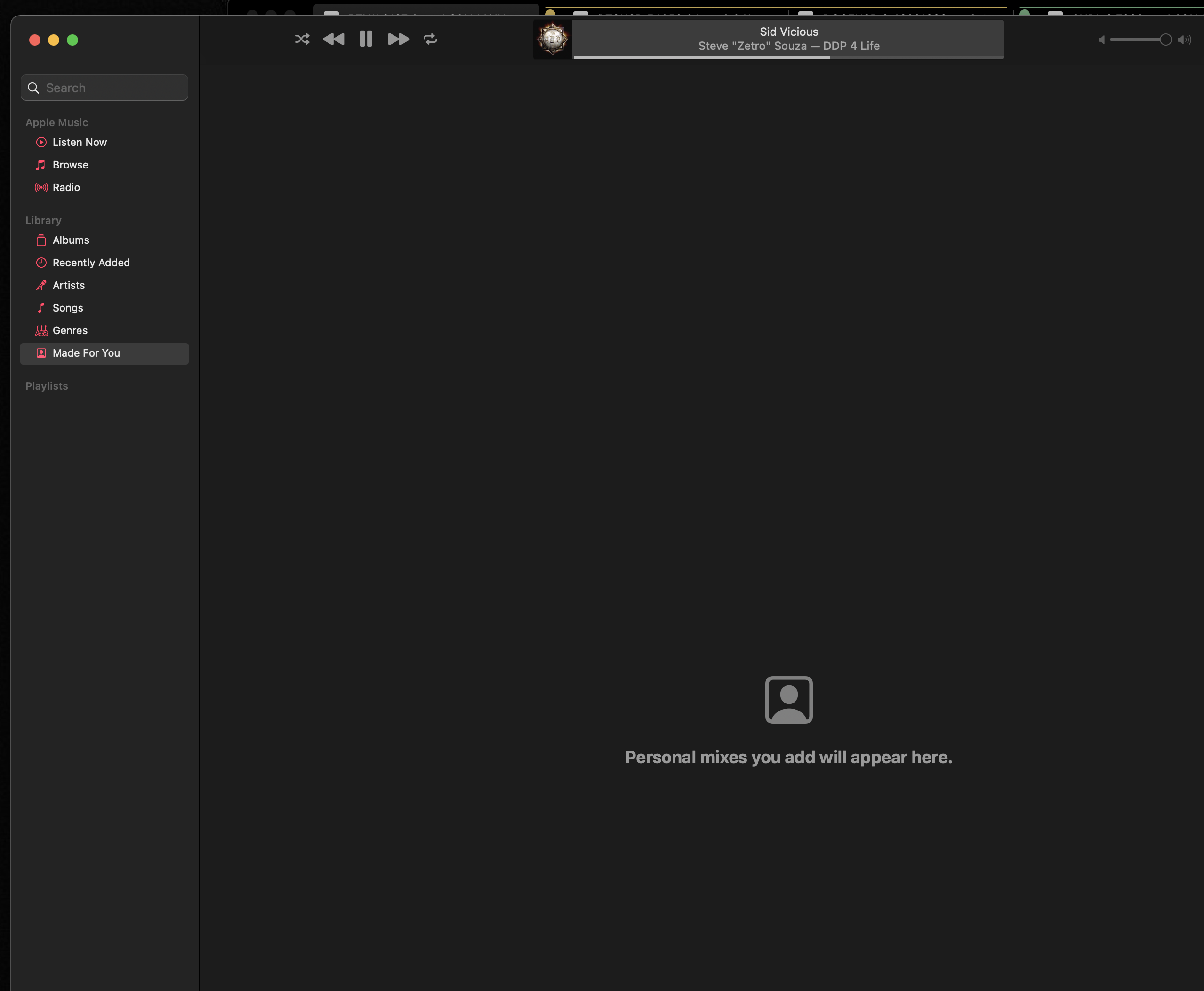
Task: Click the volume slider knob
Action: (1165, 40)
